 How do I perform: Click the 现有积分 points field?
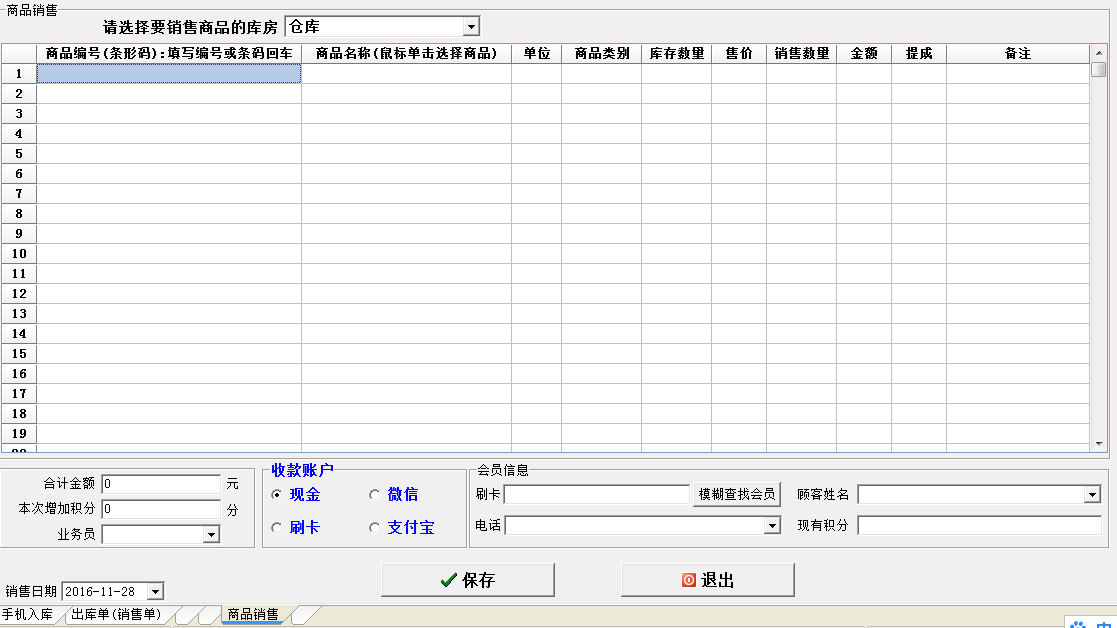tap(980, 525)
